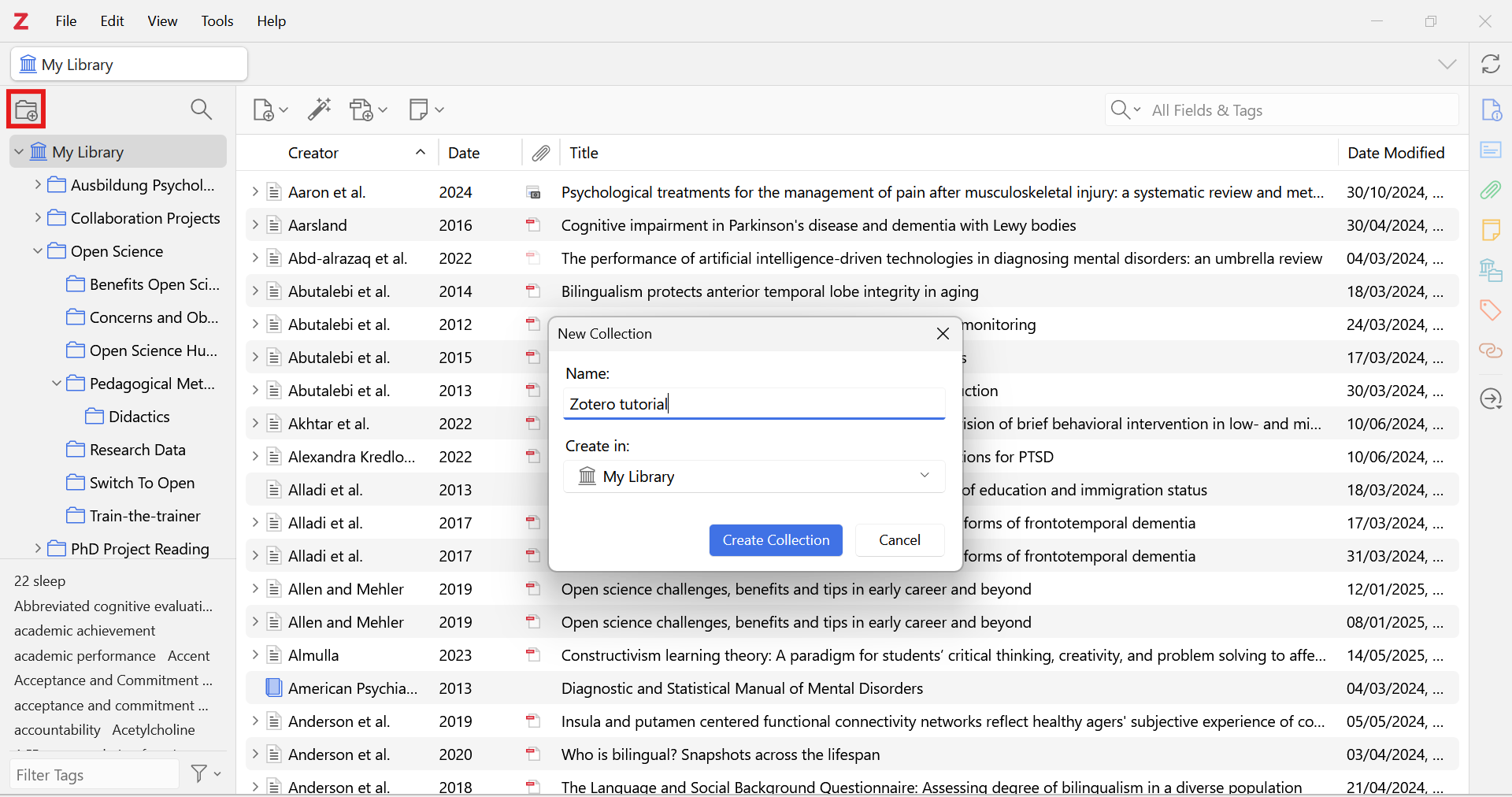Viewport: 1512px width, 797px height.
Task: Open the collection search magnifier
Action: (202, 109)
